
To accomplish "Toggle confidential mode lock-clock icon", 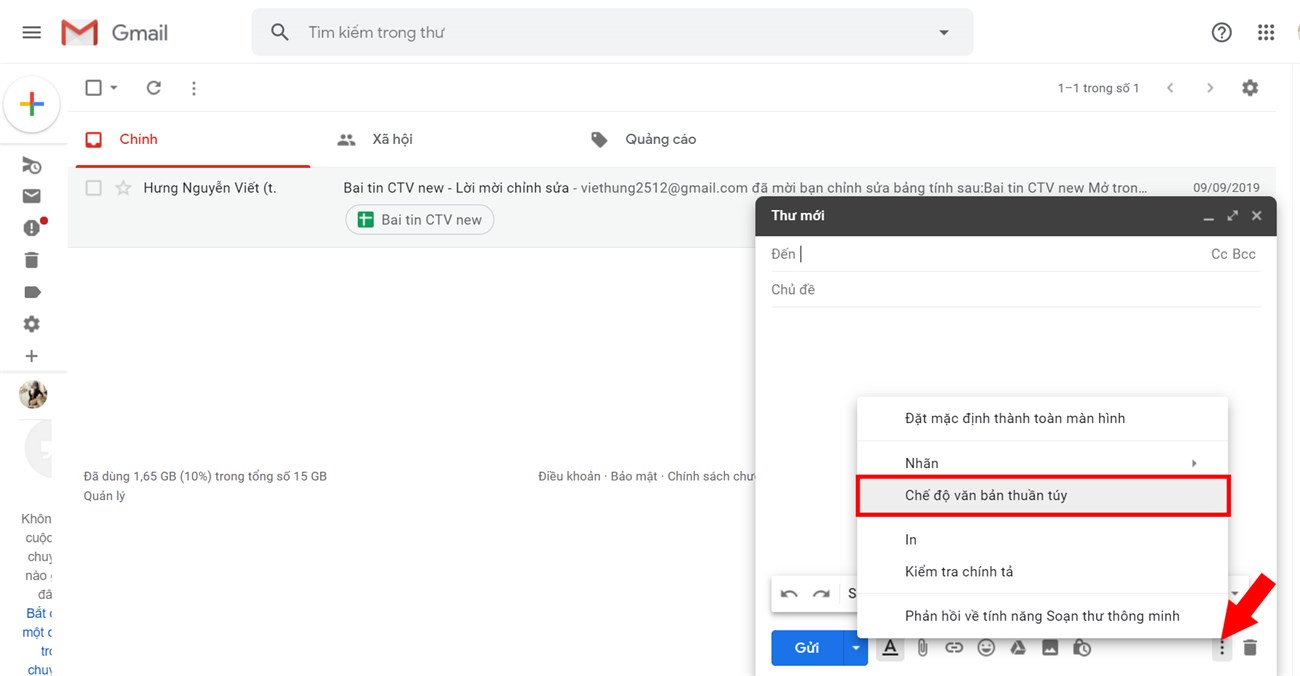I will coord(1082,648).
